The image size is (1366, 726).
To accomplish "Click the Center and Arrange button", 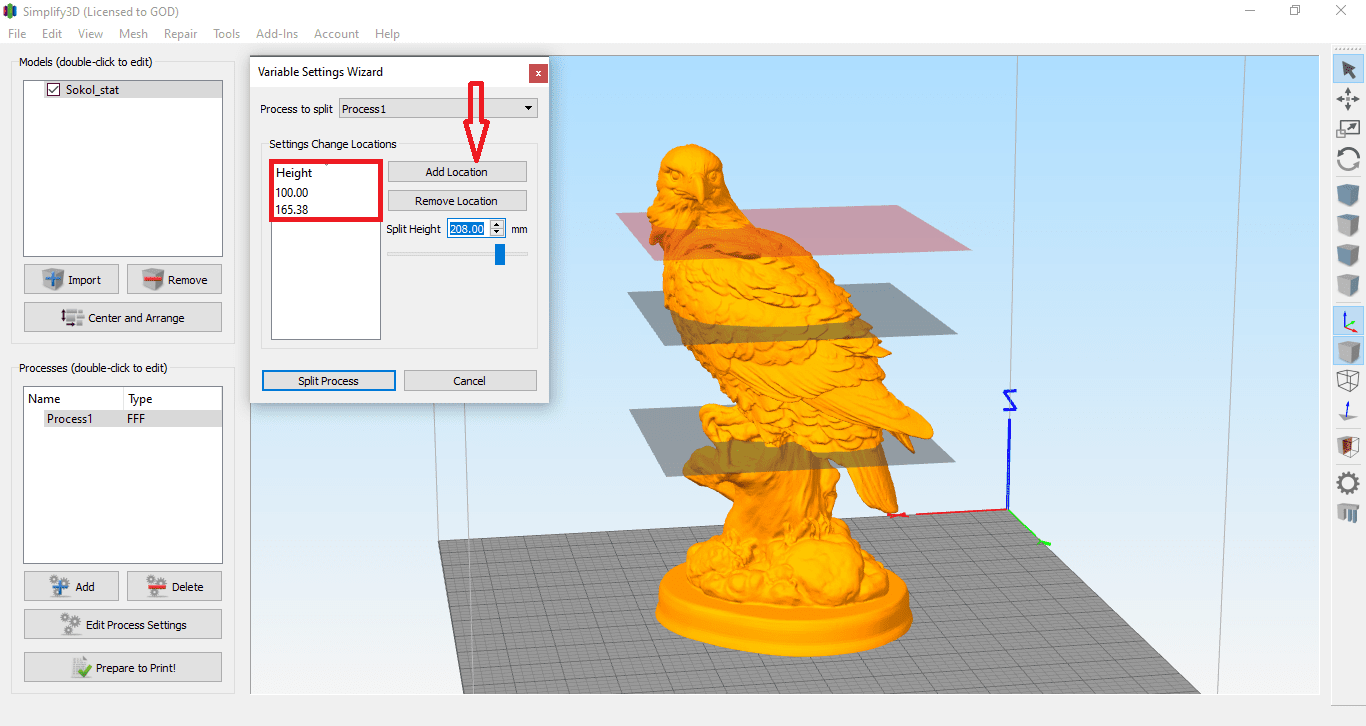I will 122,316.
